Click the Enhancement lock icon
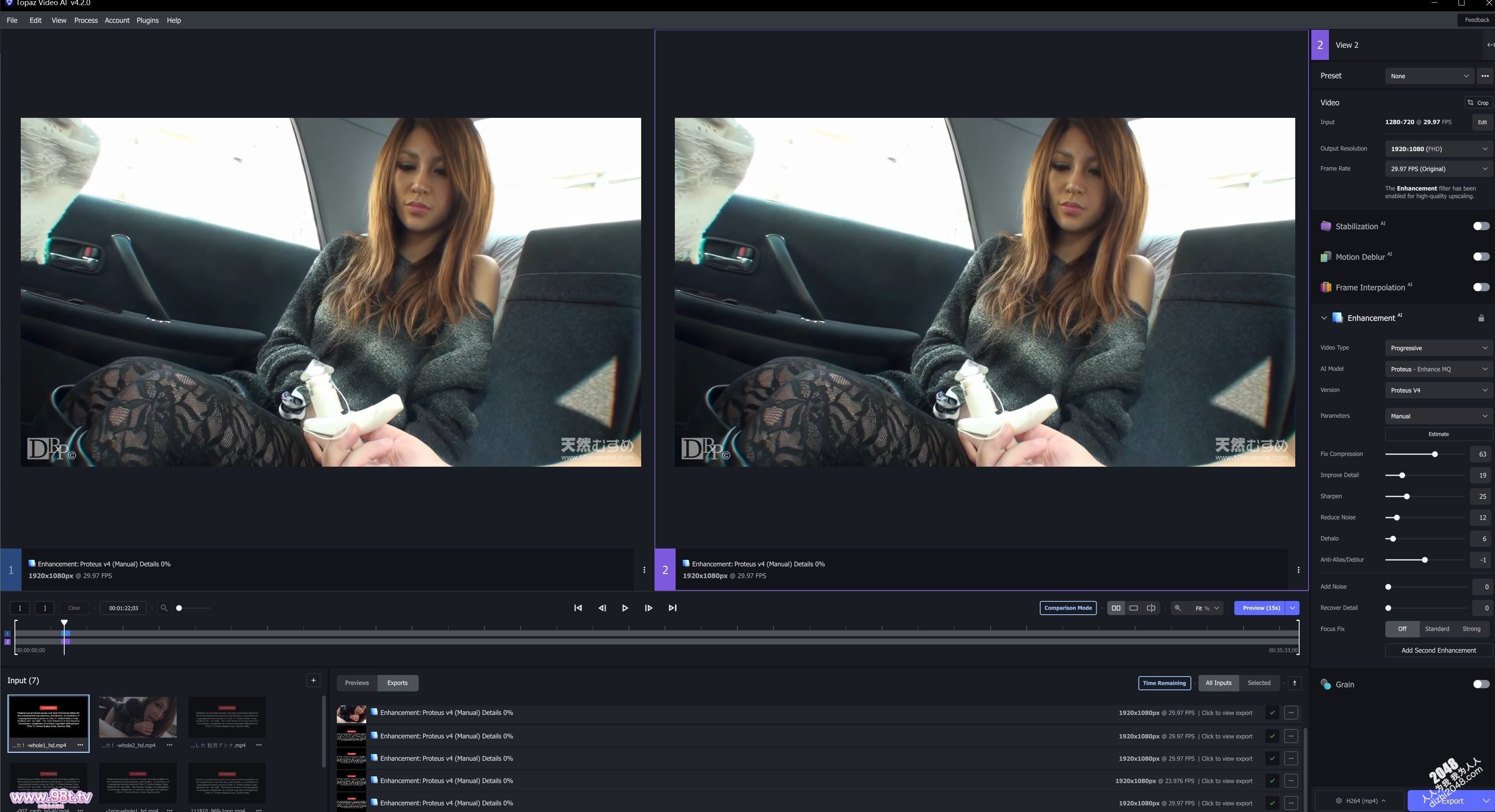Viewport: 1495px width, 812px height. click(1481, 318)
